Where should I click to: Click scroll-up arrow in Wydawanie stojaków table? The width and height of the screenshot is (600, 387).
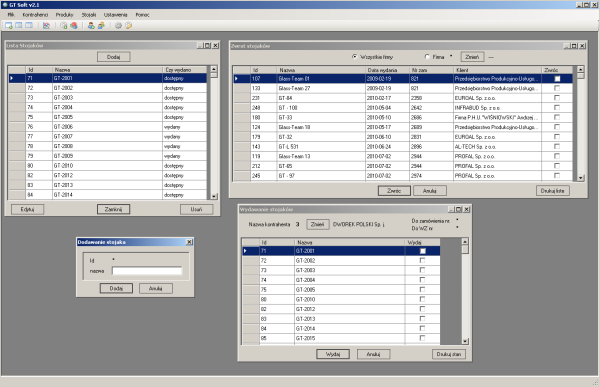(x=465, y=241)
